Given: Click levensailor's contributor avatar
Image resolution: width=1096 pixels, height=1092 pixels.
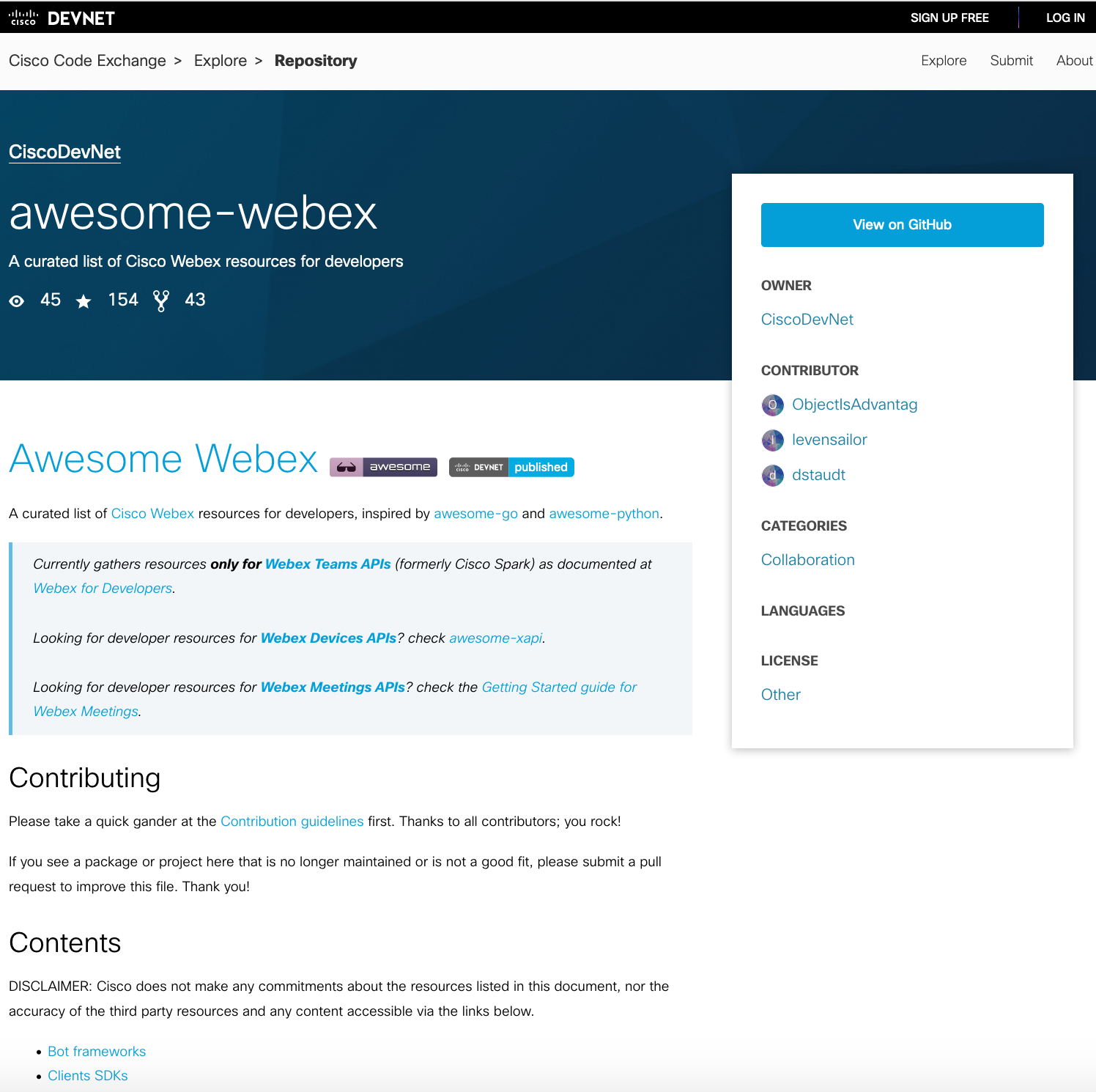Looking at the screenshot, I should click(x=772, y=440).
